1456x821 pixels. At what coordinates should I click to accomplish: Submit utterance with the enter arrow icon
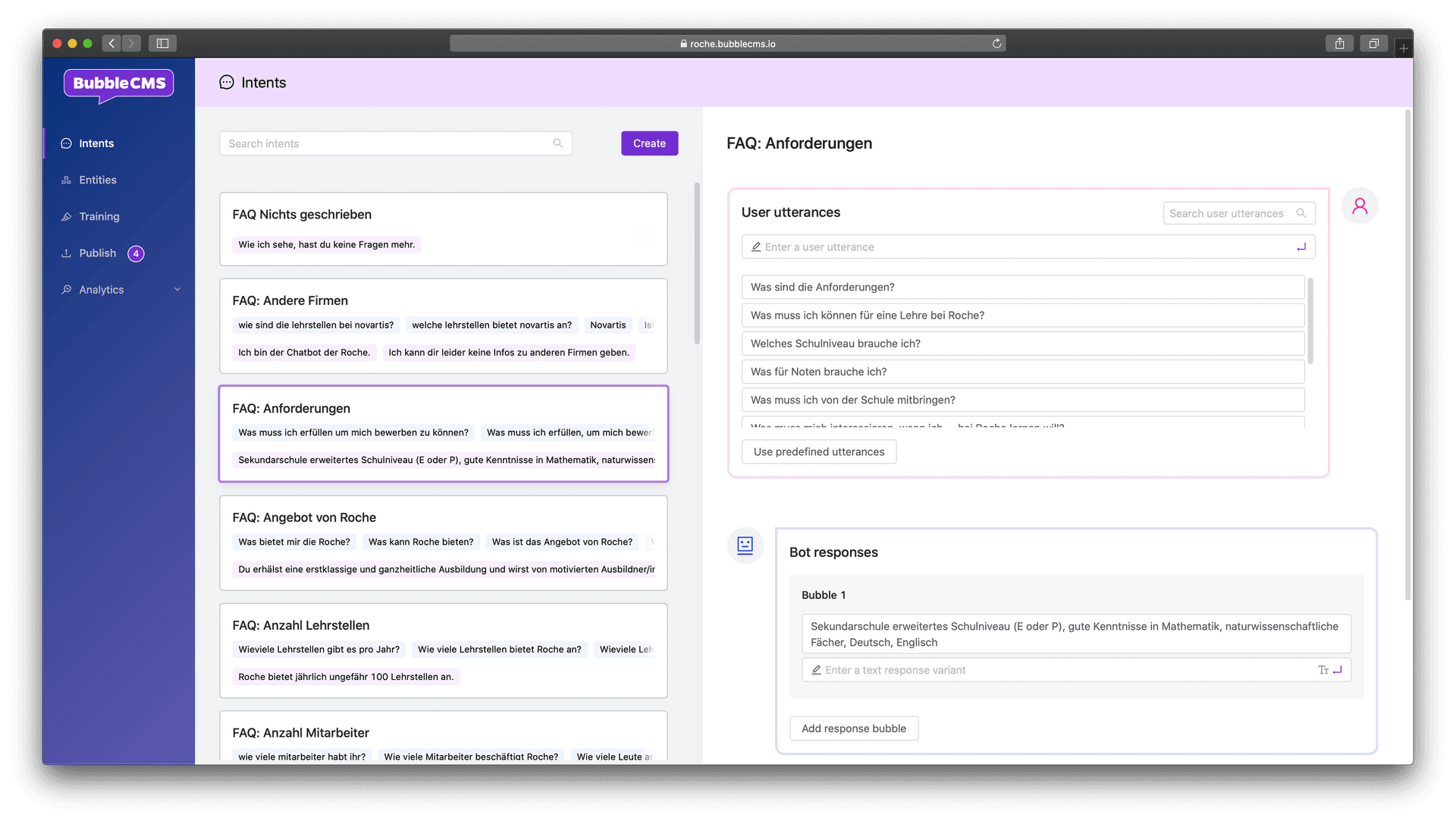click(1301, 247)
